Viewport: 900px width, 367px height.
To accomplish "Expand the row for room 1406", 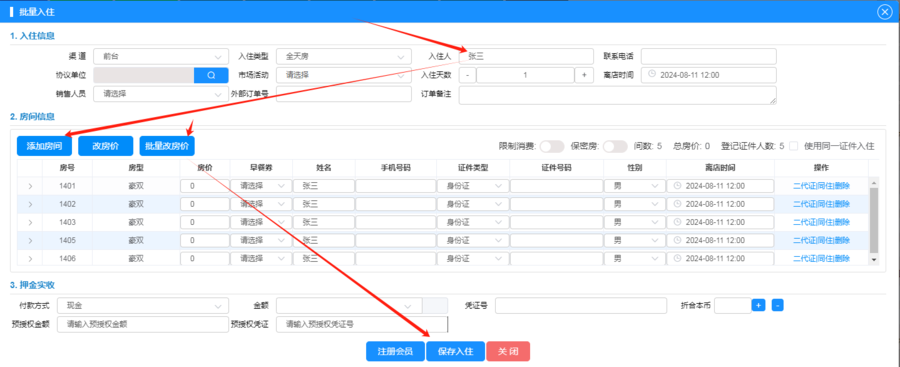I will tap(30, 258).
